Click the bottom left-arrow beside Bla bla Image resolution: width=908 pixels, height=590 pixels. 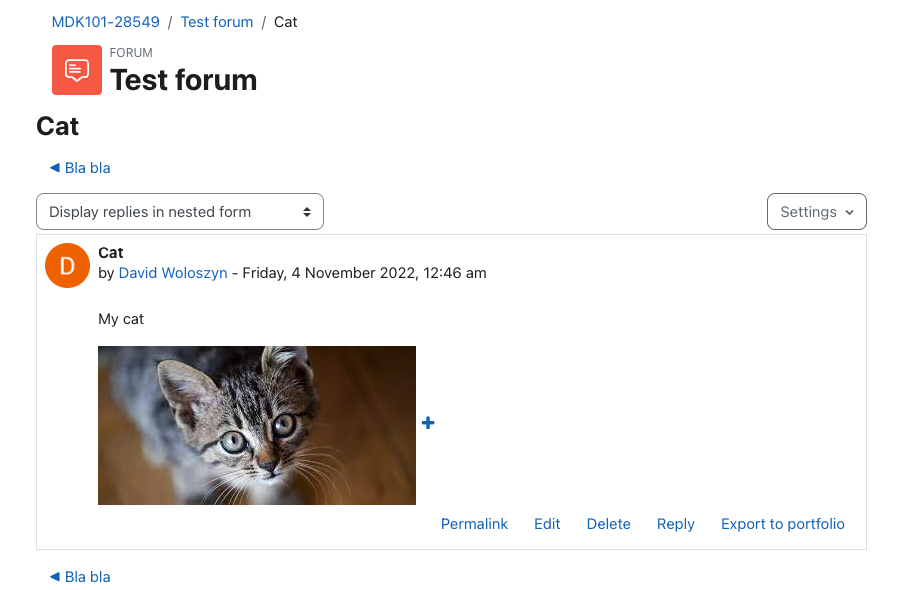coord(55,577)
